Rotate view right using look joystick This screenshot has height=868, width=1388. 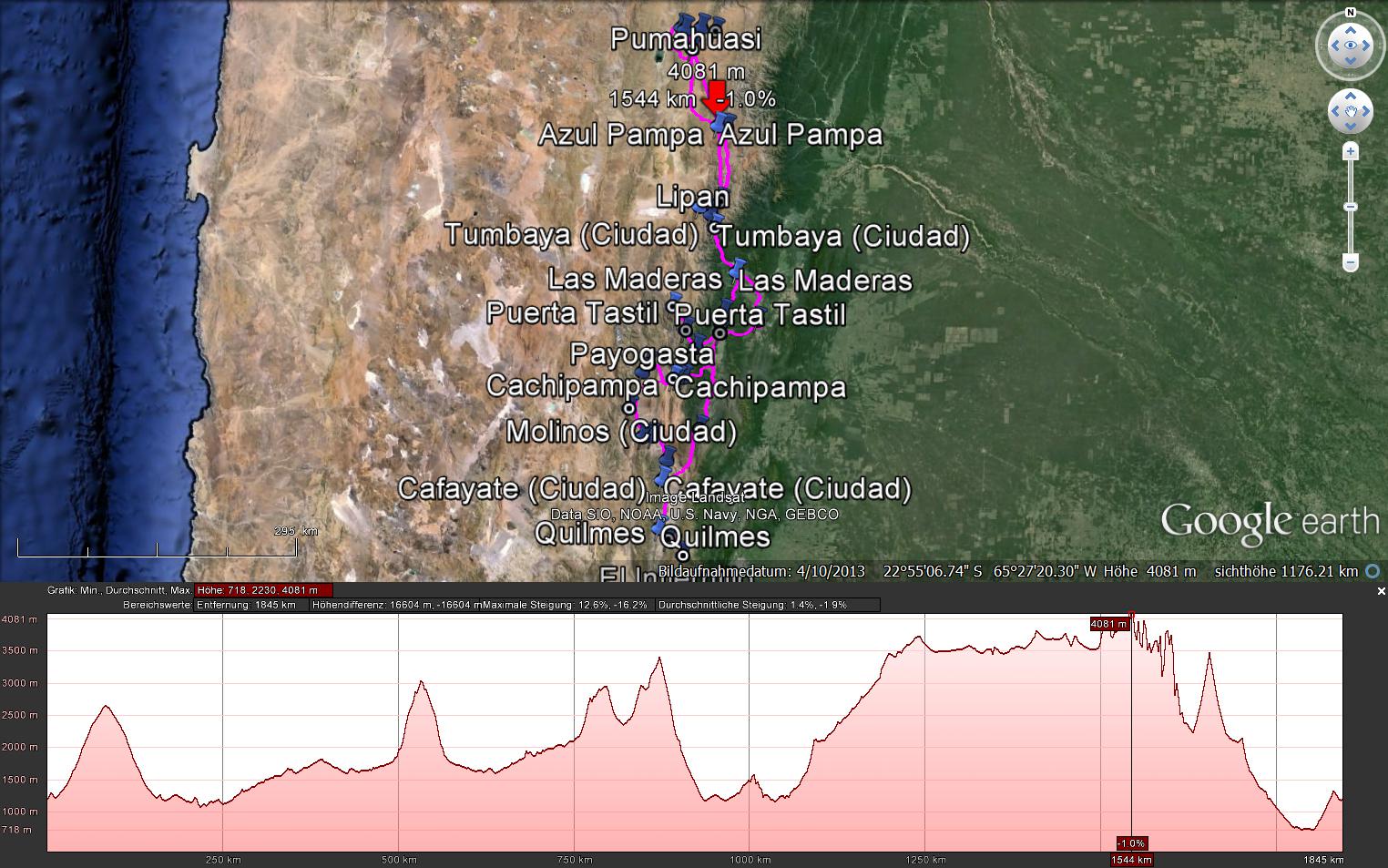(1368, 46)
